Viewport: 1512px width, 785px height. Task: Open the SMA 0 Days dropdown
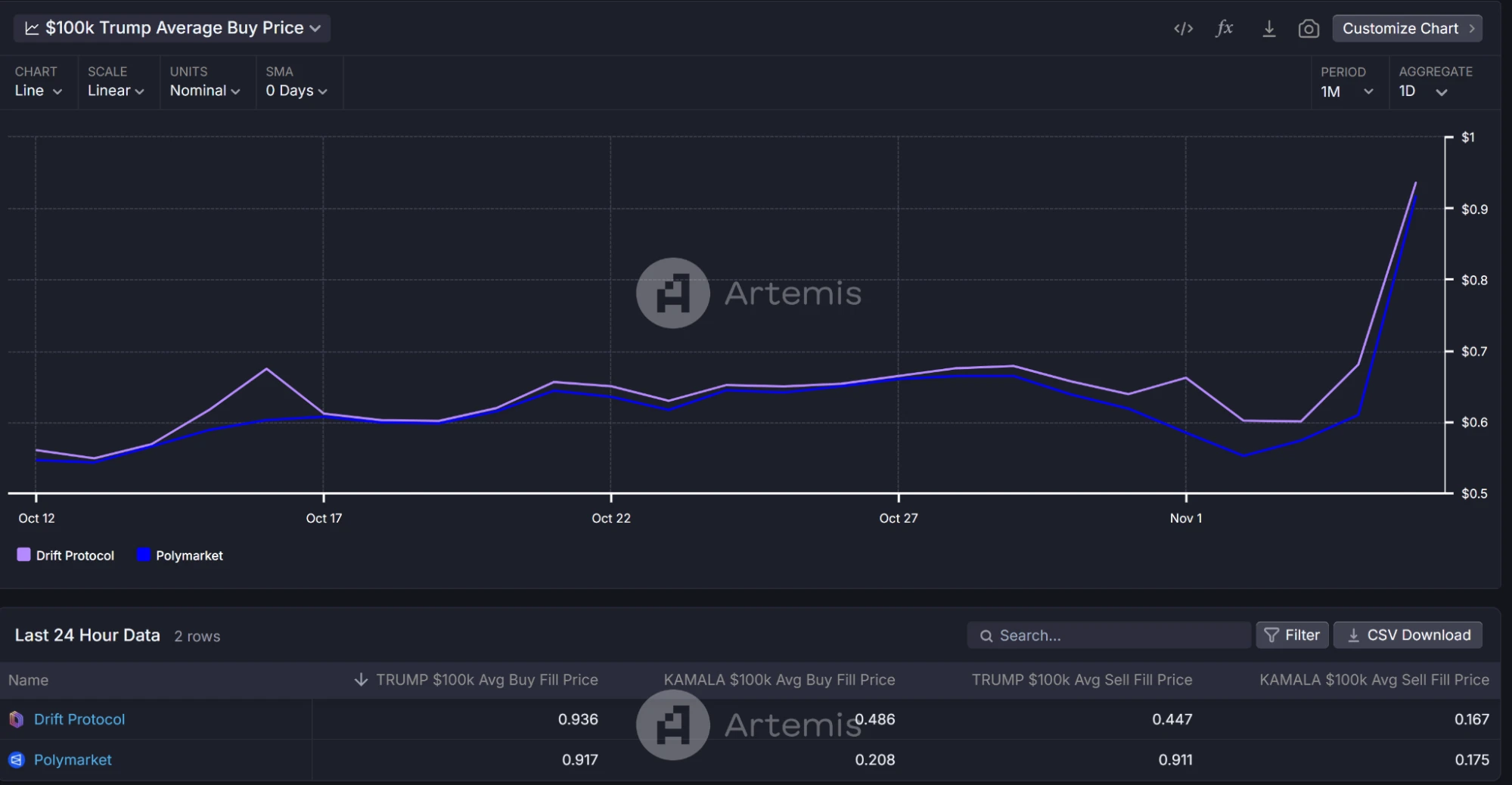pos(297,91)
